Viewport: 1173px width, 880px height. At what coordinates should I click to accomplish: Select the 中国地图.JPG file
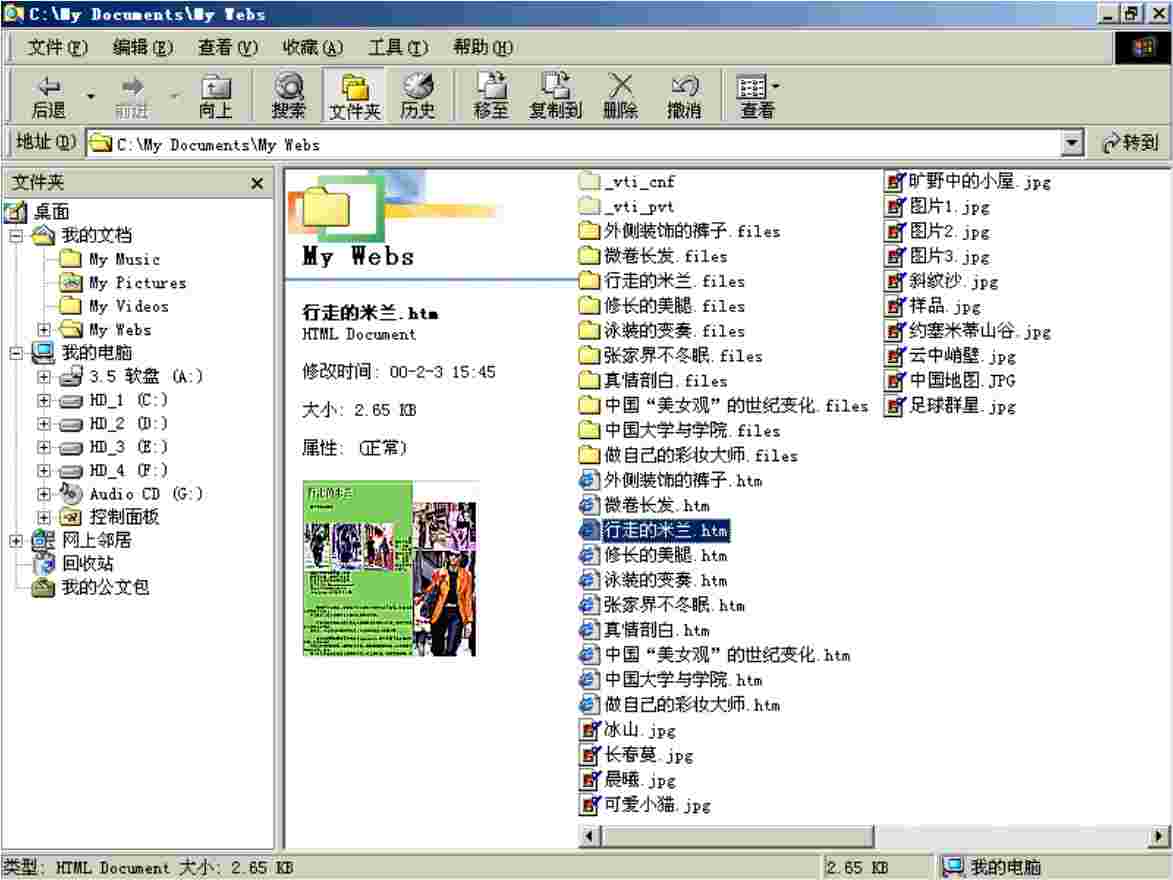(949, 381)
